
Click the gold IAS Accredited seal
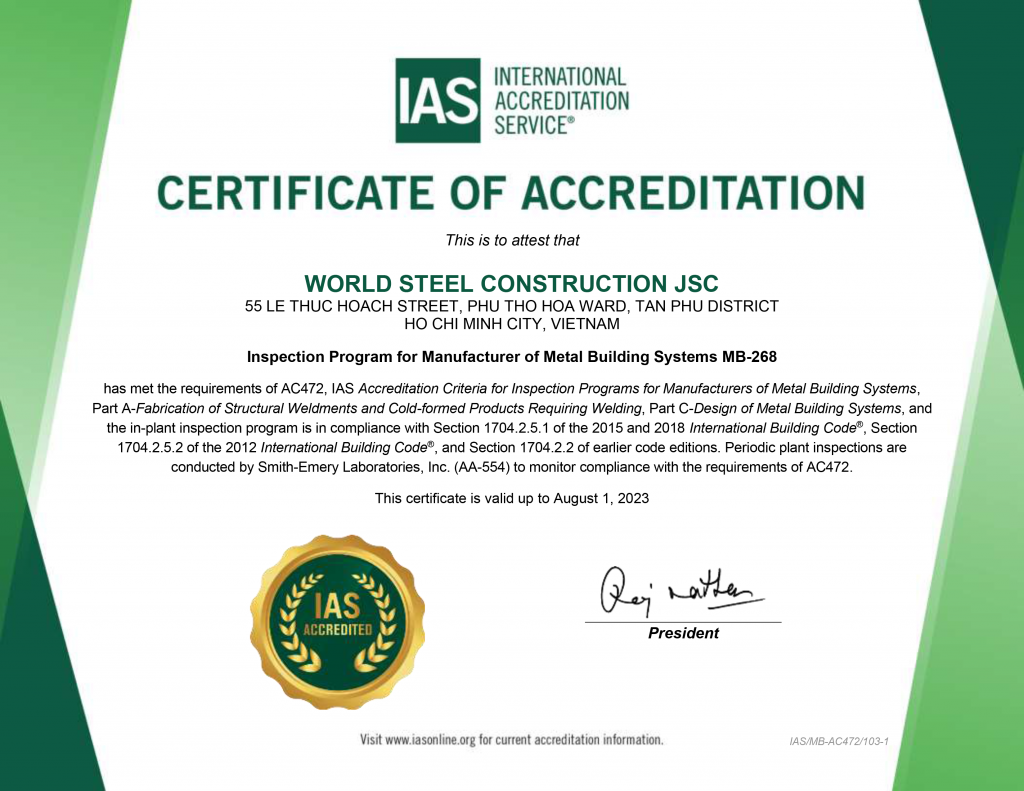[337, 621]
